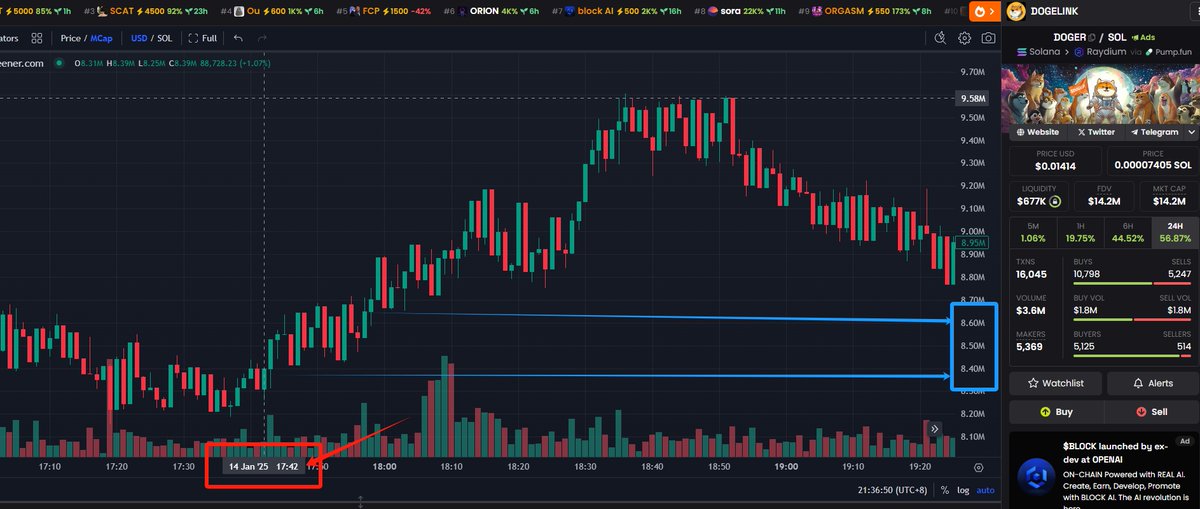1200x509 pixels.
Task: Open the token Website link
Action: point(1038,132)
